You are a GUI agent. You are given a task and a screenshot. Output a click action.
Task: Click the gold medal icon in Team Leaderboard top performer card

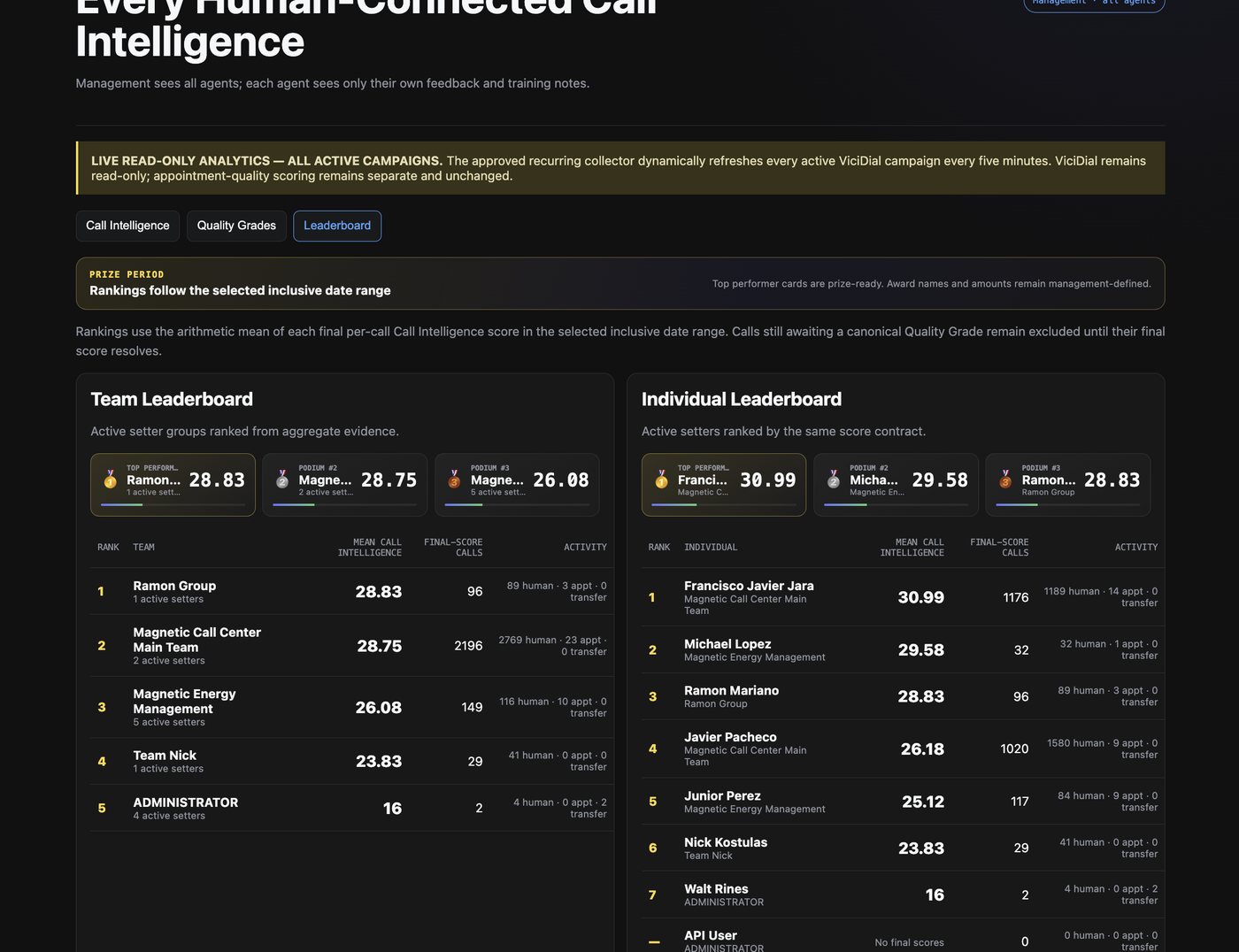(111, 480)
